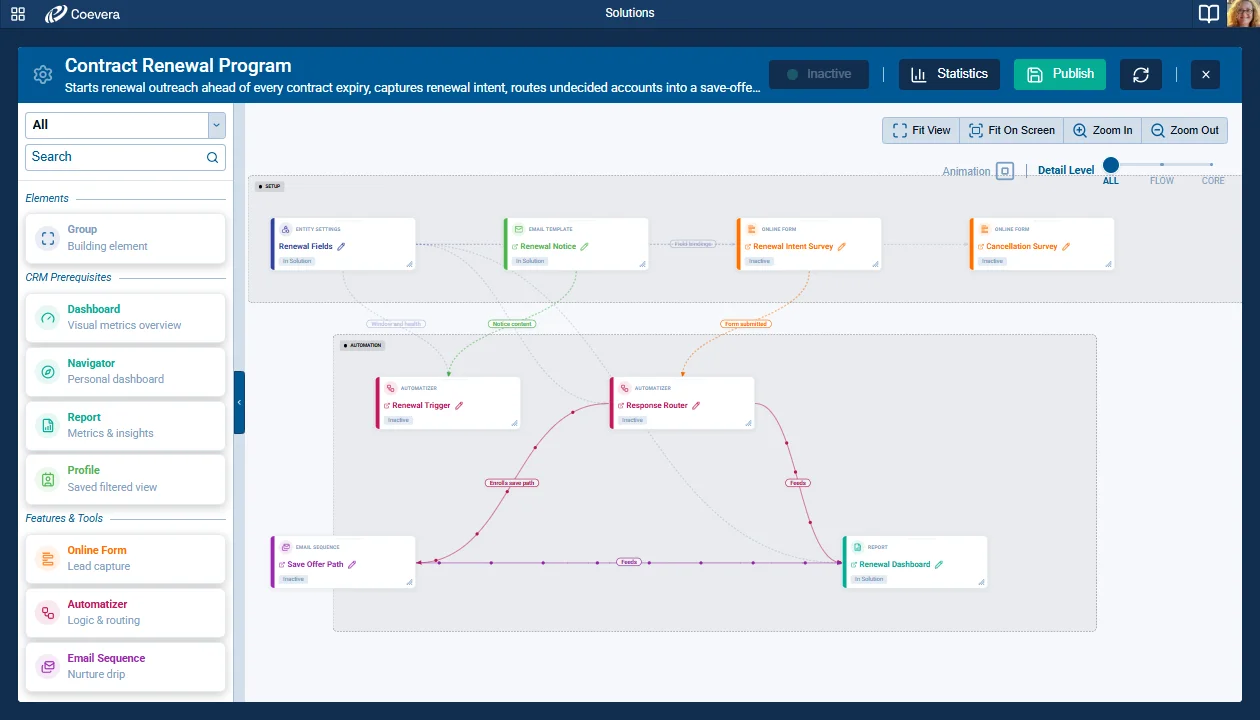
Task: Toggle the Animation checkbox
Action: tap(1005, 171)
